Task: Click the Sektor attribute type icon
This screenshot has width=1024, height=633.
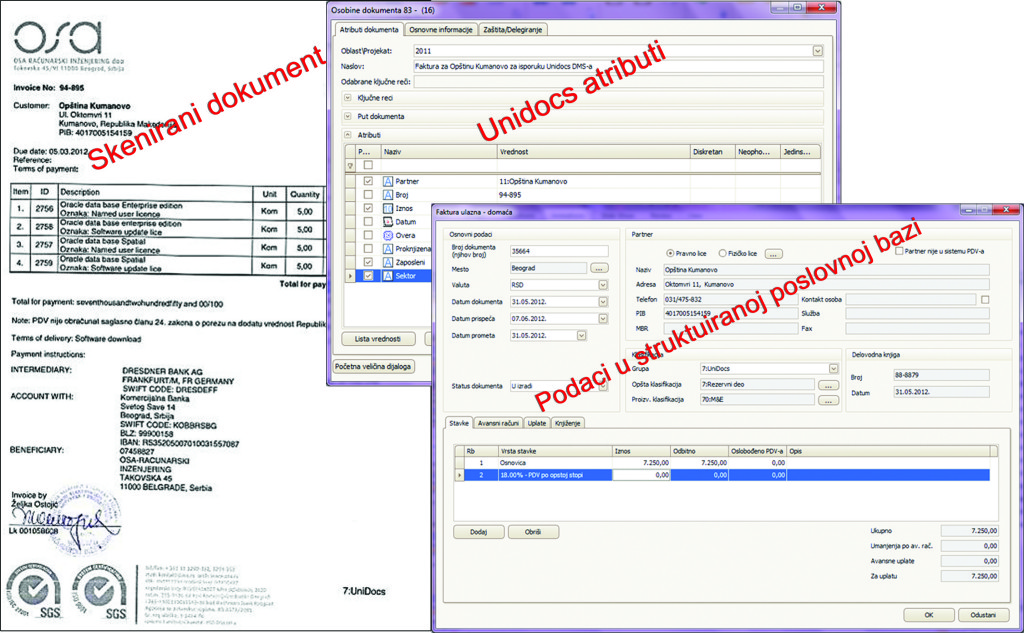Action: (388, 276)
